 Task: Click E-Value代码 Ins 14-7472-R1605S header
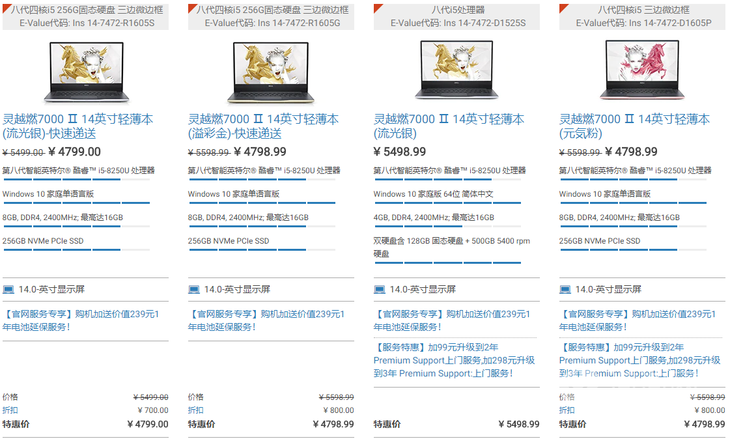coord(87,23)
